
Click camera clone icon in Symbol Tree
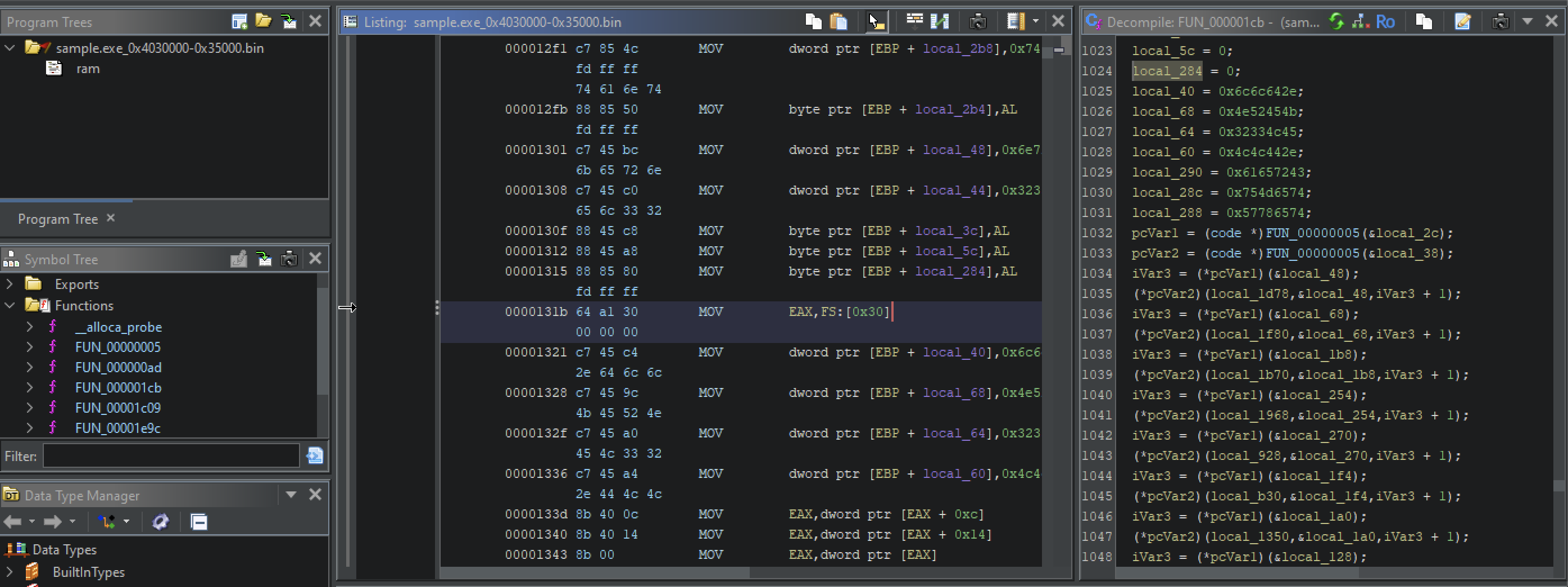coord(289,259)
